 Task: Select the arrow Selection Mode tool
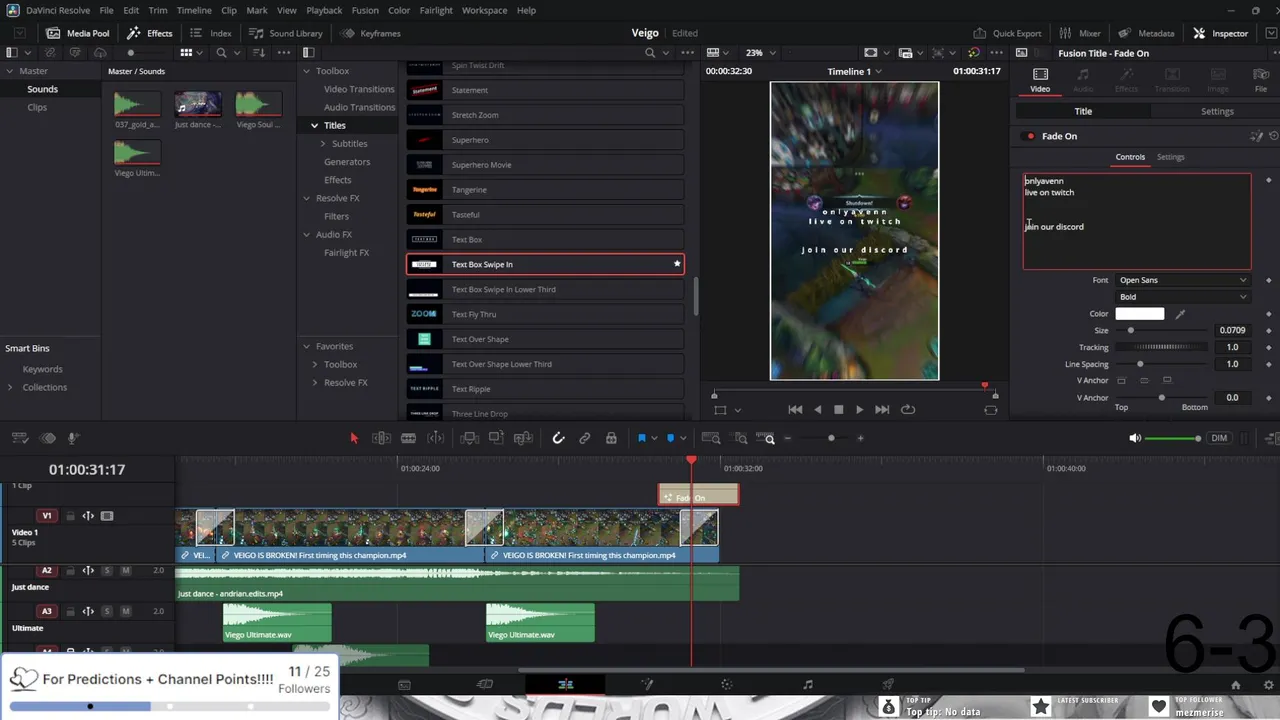[353, 438]
